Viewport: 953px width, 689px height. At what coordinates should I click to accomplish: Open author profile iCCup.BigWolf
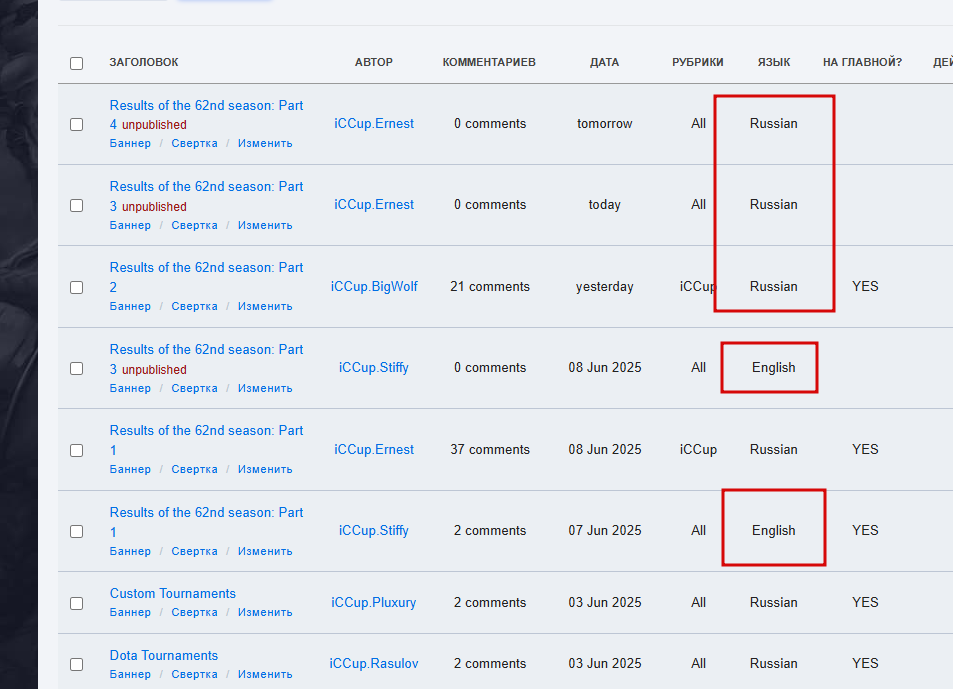(374, 286)
